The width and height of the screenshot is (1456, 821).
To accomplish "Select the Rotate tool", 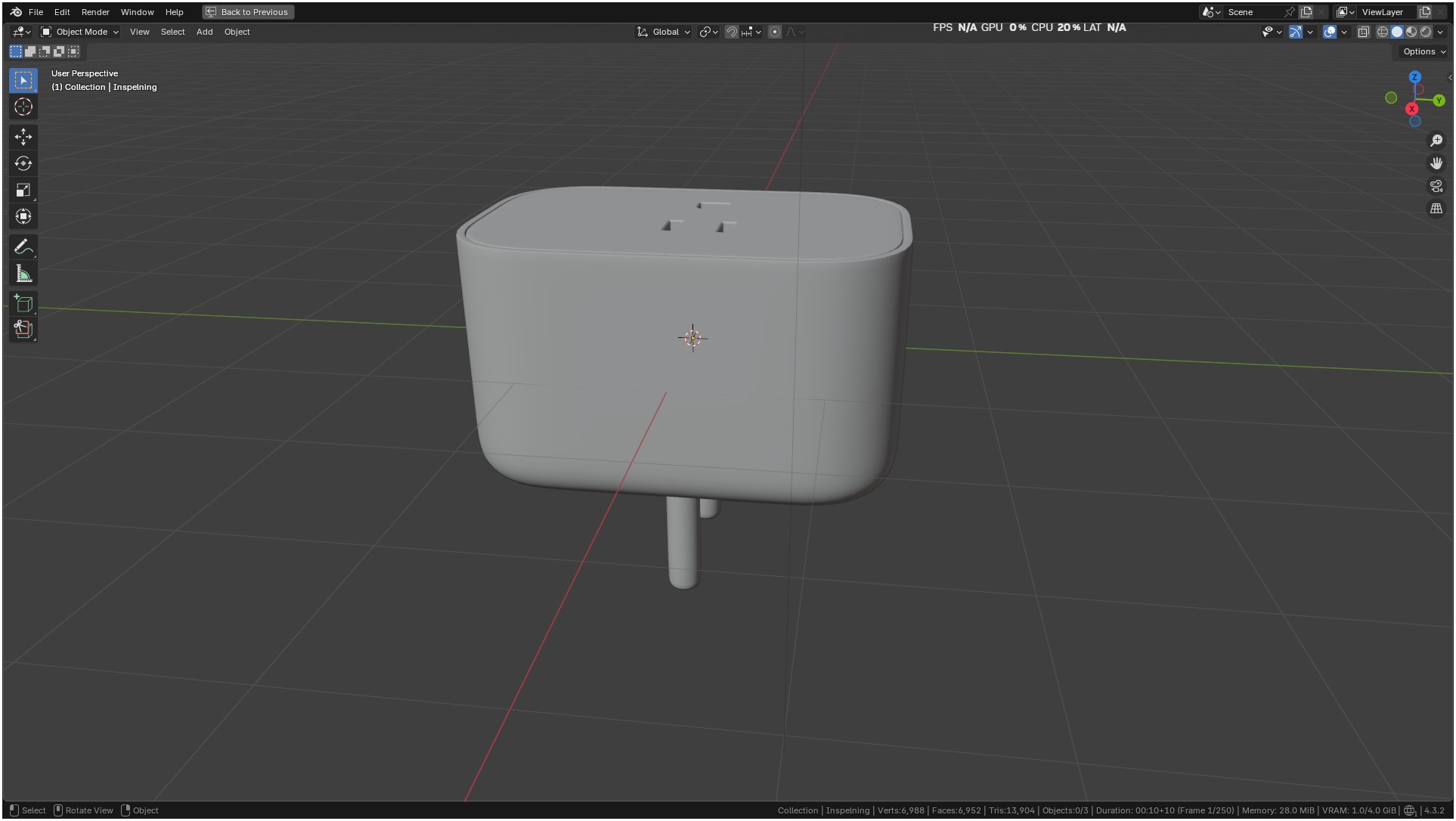I will 23,163.
